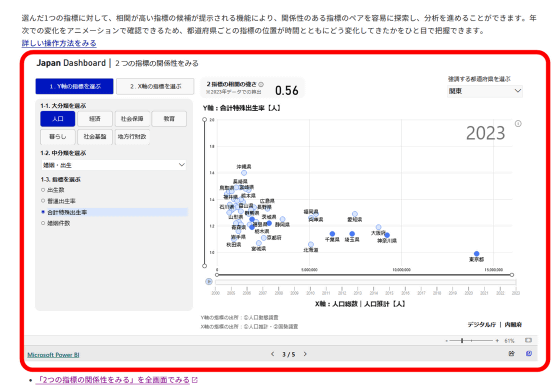Toggle fit to page view

tap(529, 340)
